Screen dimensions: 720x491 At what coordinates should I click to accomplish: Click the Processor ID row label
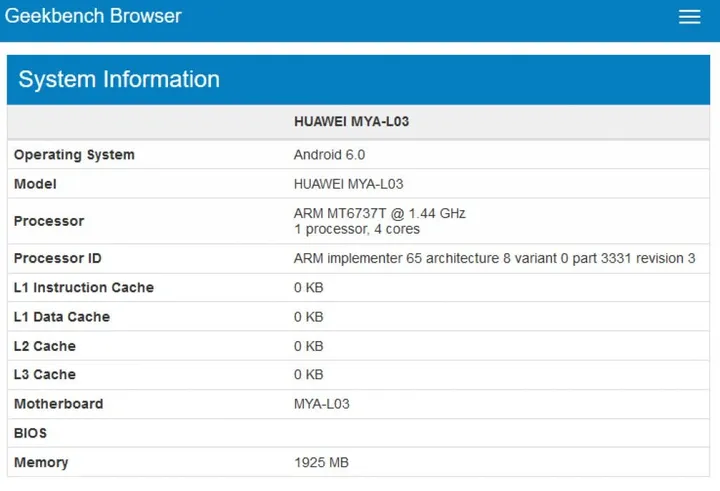pyautogui.click(x=58, y=258)
